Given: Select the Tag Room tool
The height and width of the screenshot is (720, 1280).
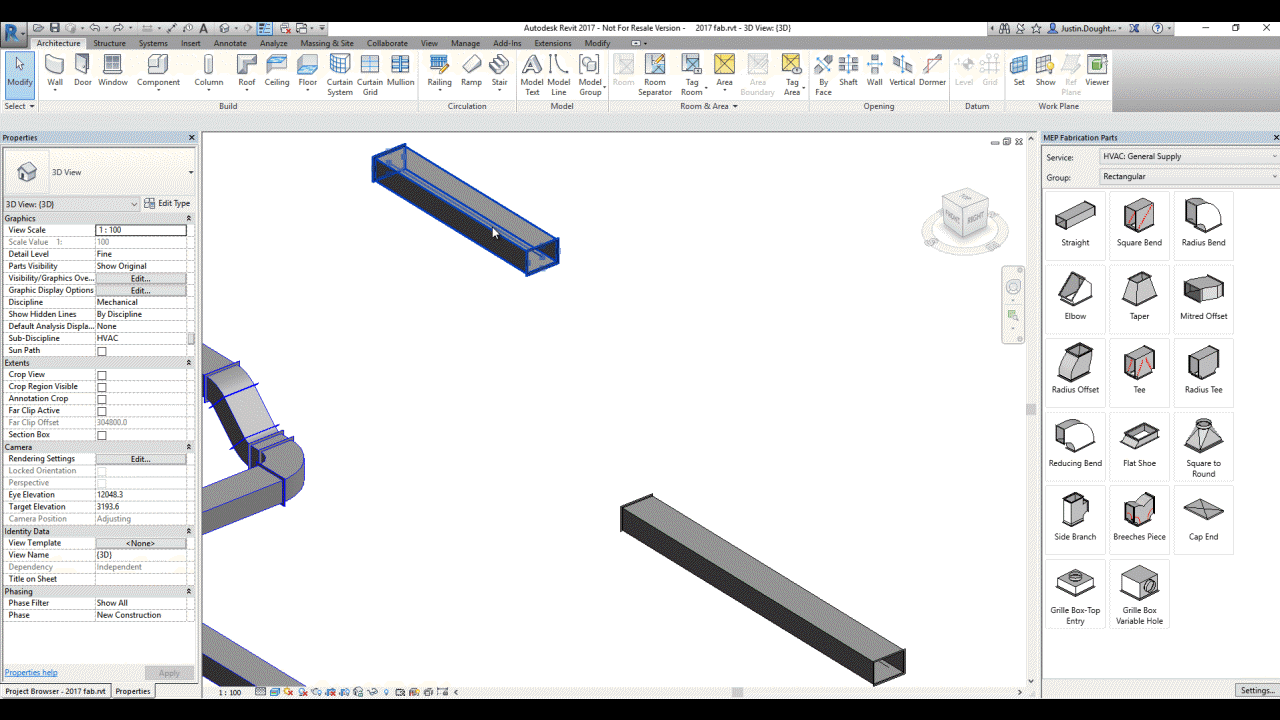Looking at the screenshot, I should pos(691,70).
